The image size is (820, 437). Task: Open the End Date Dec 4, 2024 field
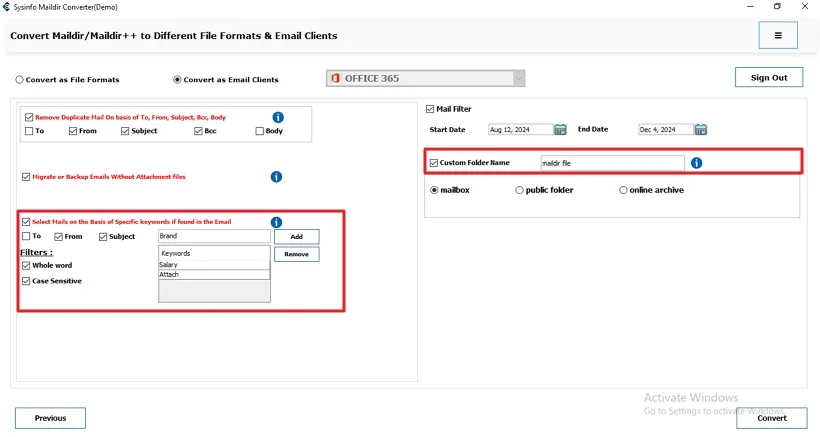coord(665,129)
